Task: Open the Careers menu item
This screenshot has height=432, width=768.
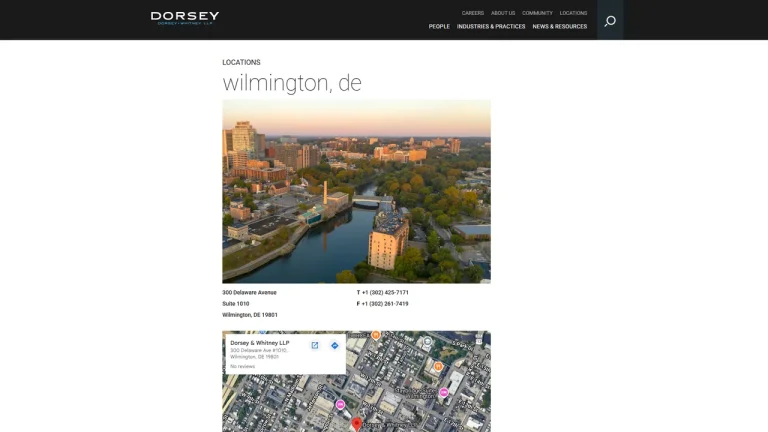Action: [x=473, y=13]
